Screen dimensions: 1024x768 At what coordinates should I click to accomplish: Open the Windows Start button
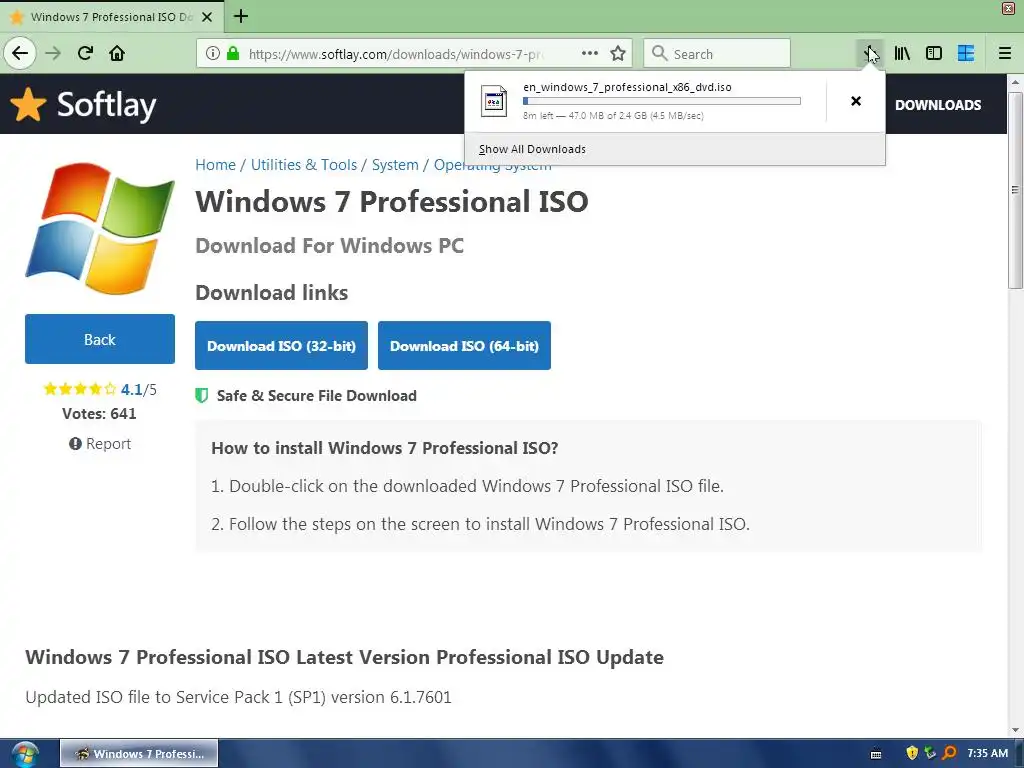point(25,754)
